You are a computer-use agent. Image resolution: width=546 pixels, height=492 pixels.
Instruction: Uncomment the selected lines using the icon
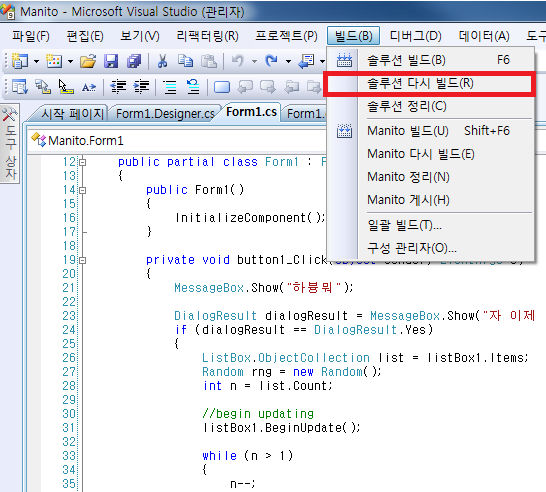coord(193,87)
